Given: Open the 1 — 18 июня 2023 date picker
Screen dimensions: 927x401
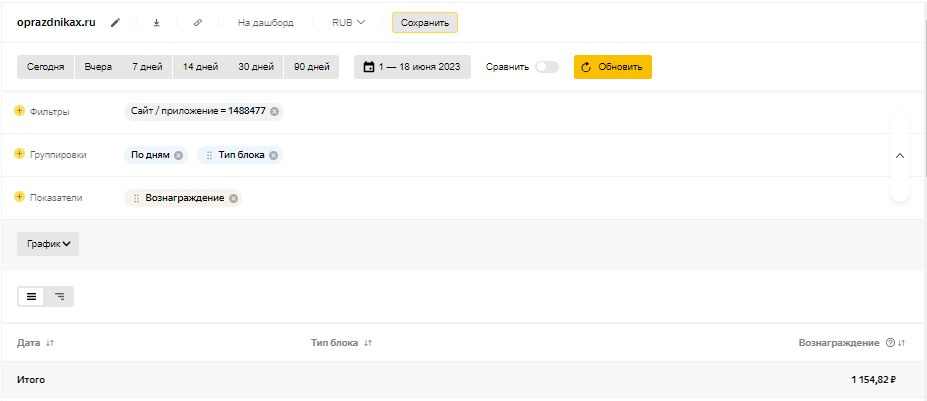Looking at the screenshot, I should [x=412, y=67].
